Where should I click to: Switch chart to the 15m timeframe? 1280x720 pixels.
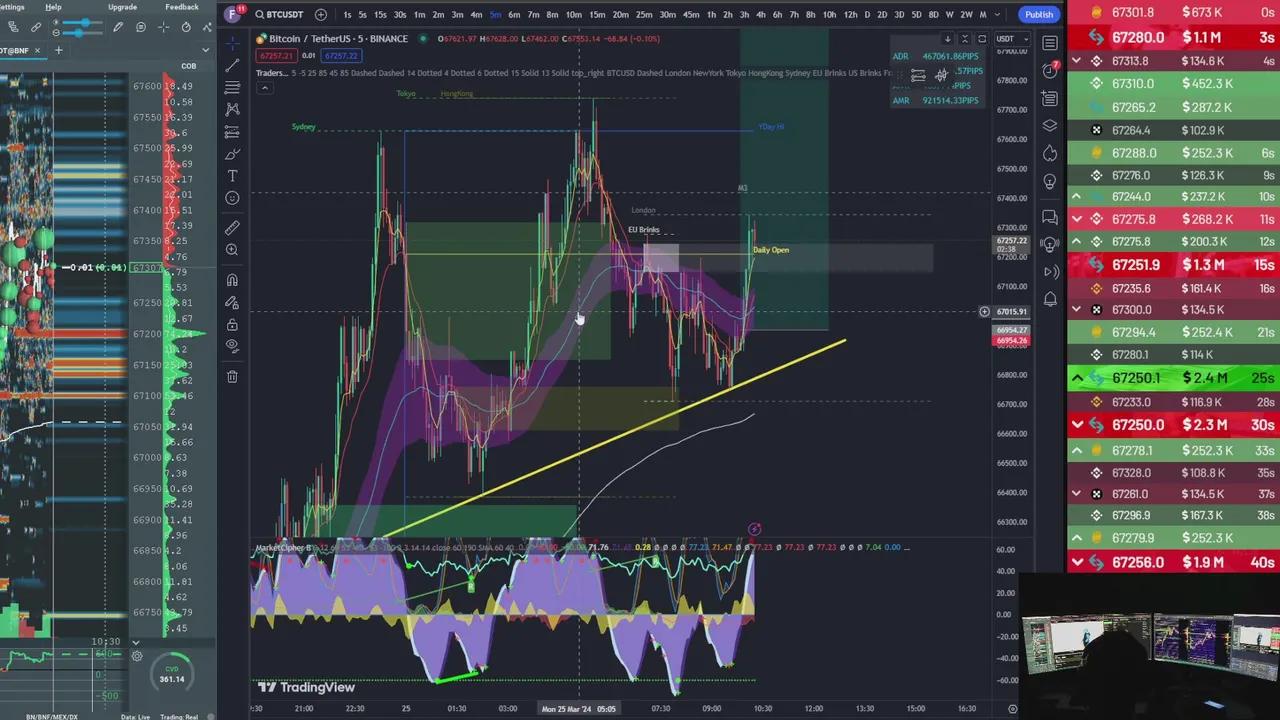point(597,14)
